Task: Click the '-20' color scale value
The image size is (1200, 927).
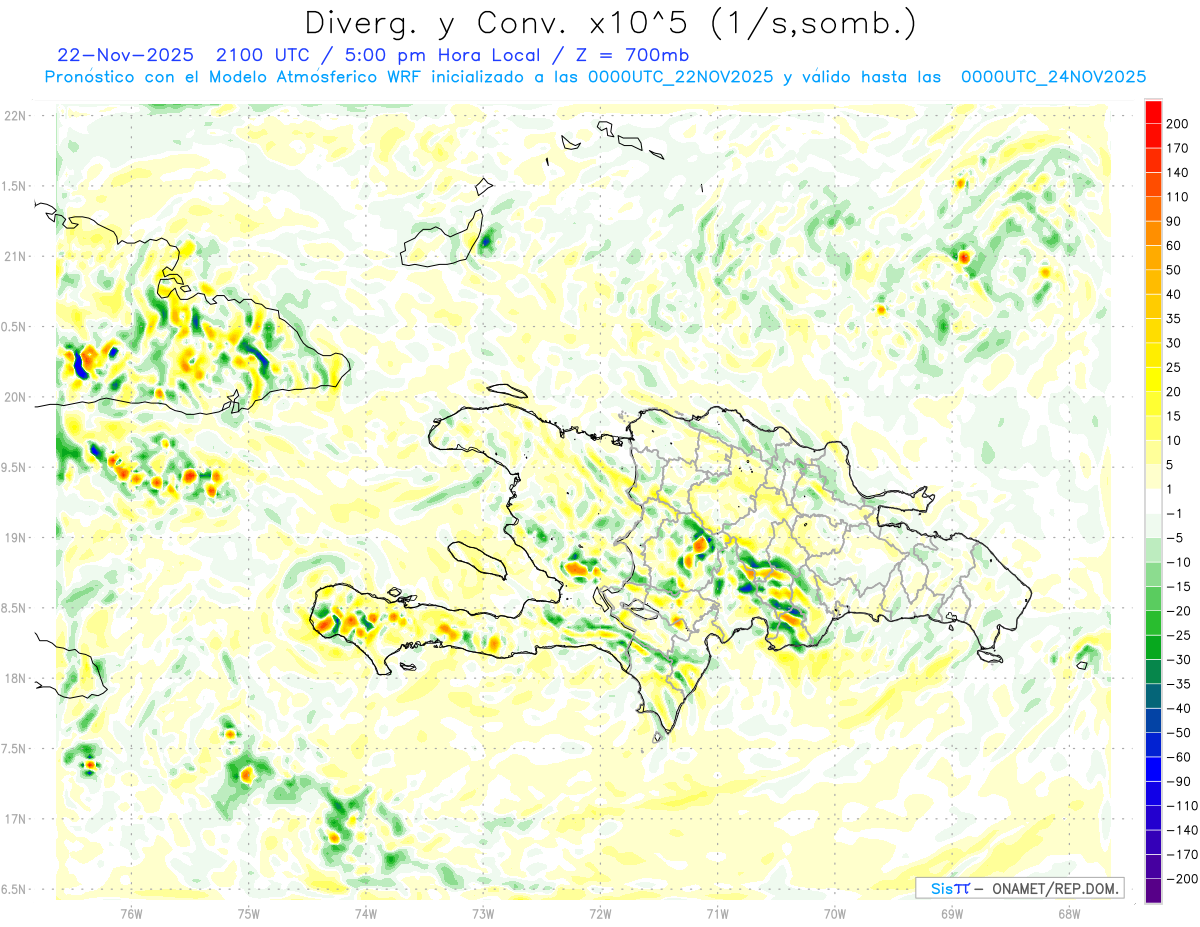Action: [x=1177, y=610]
